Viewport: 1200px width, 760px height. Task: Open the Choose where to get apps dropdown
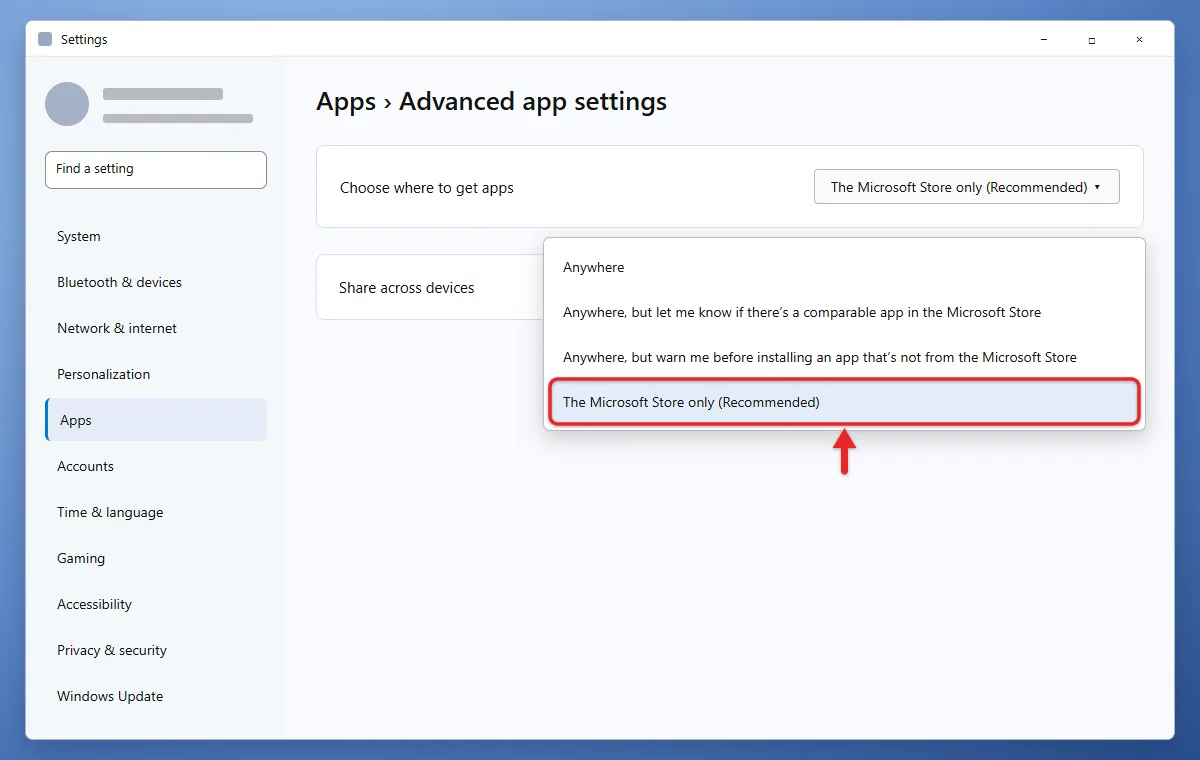point(966,187)
